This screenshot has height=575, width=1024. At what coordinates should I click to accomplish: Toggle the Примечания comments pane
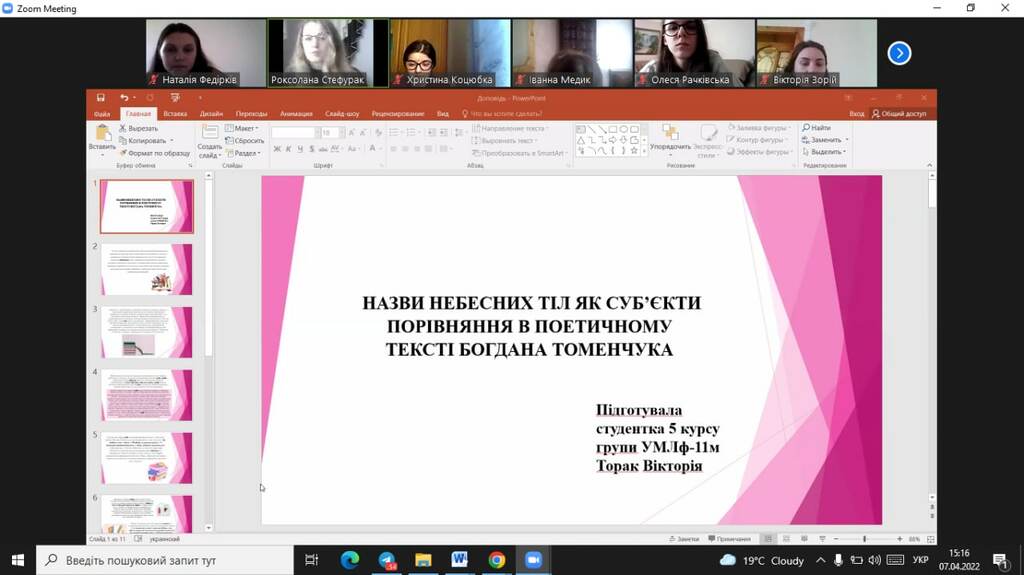[729, 539]
